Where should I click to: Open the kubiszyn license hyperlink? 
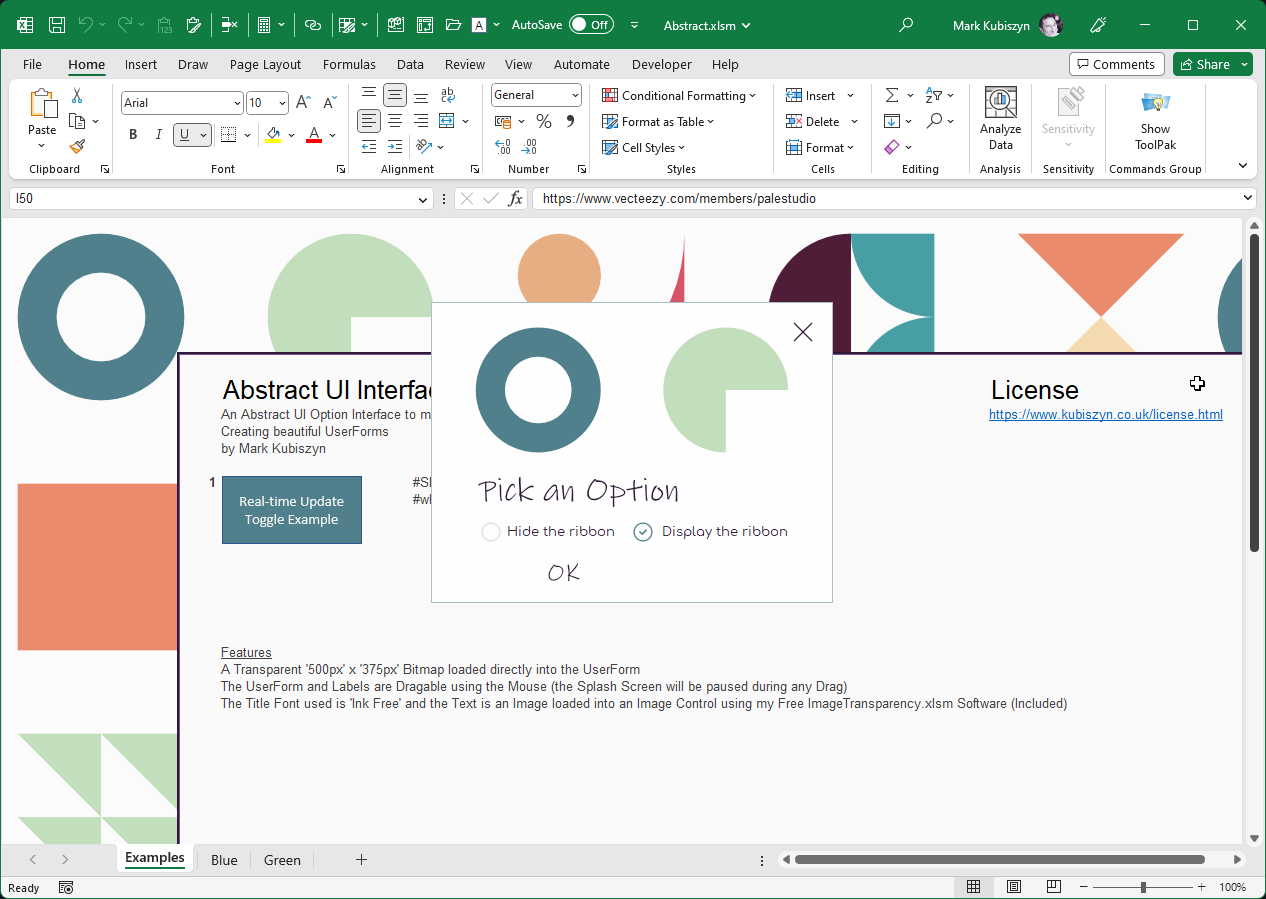point(1105,415)
